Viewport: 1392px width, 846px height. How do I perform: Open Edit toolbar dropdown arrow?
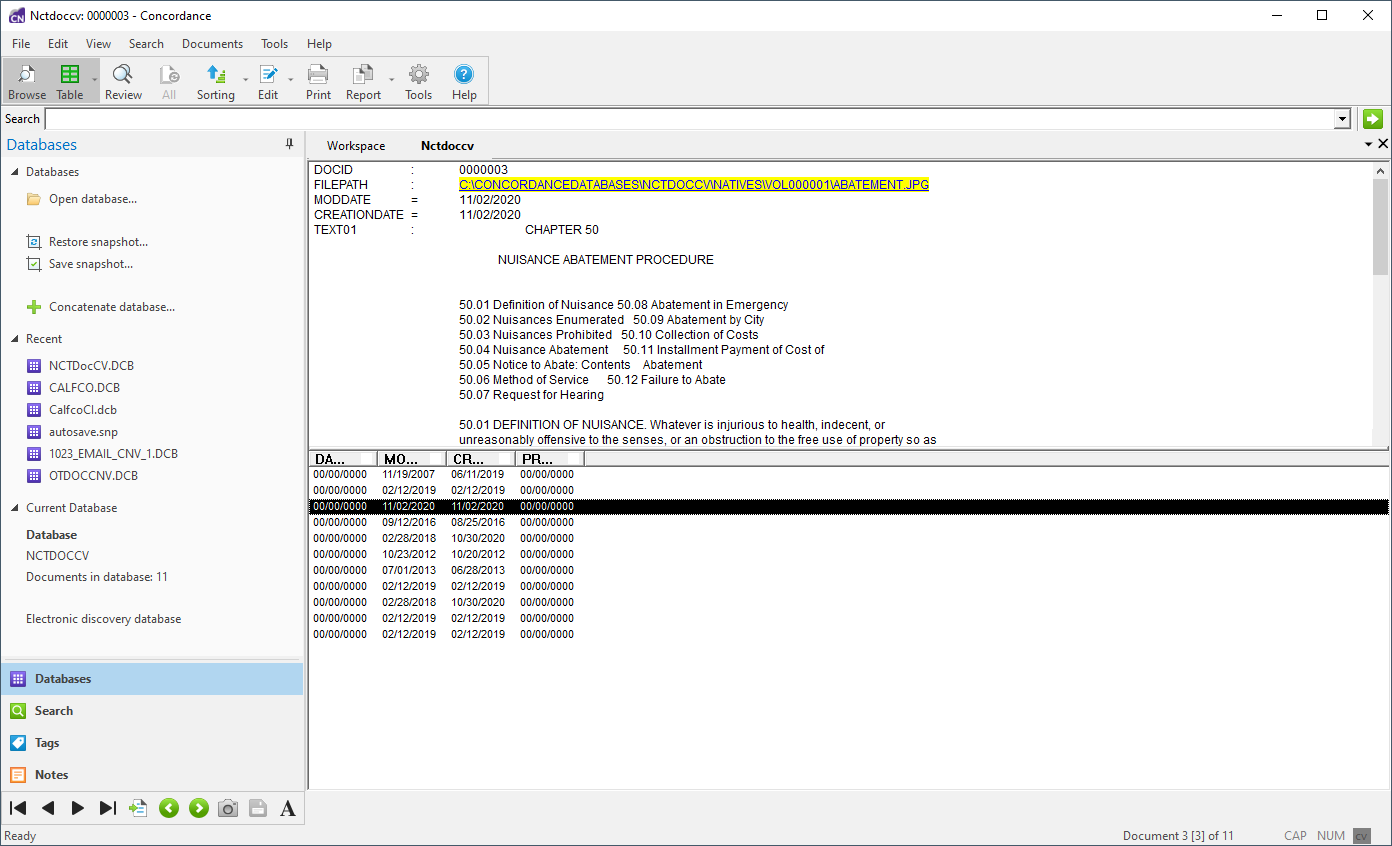[x=291, y=81]
